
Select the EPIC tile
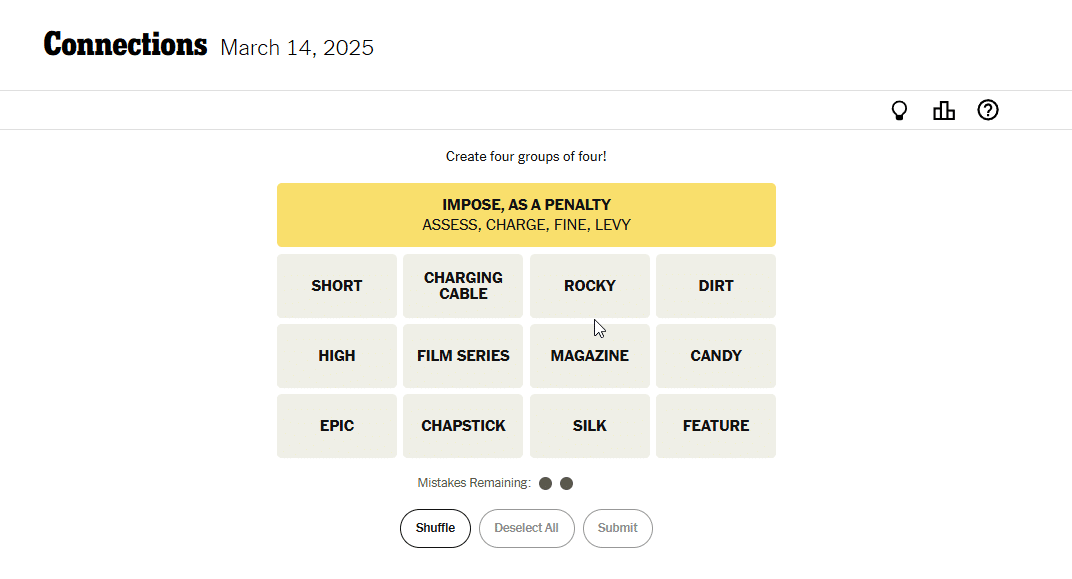337,426
